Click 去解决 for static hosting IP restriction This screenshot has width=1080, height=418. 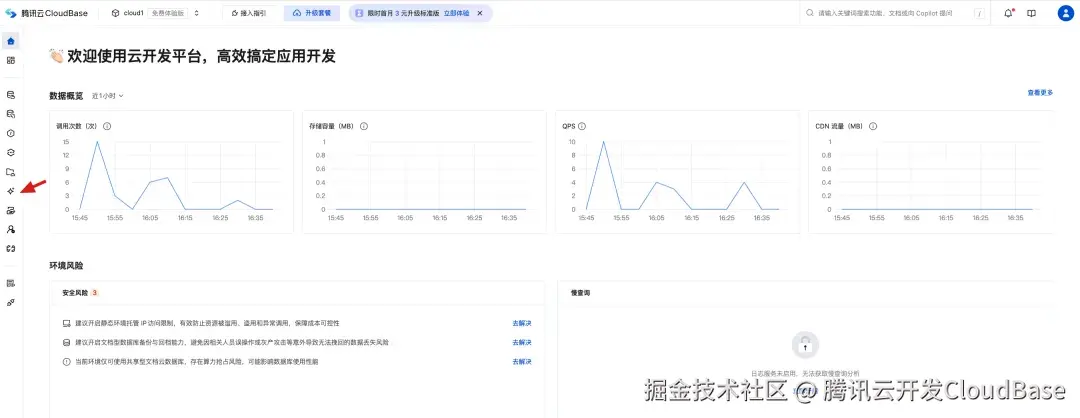click(x=521, y=323)
